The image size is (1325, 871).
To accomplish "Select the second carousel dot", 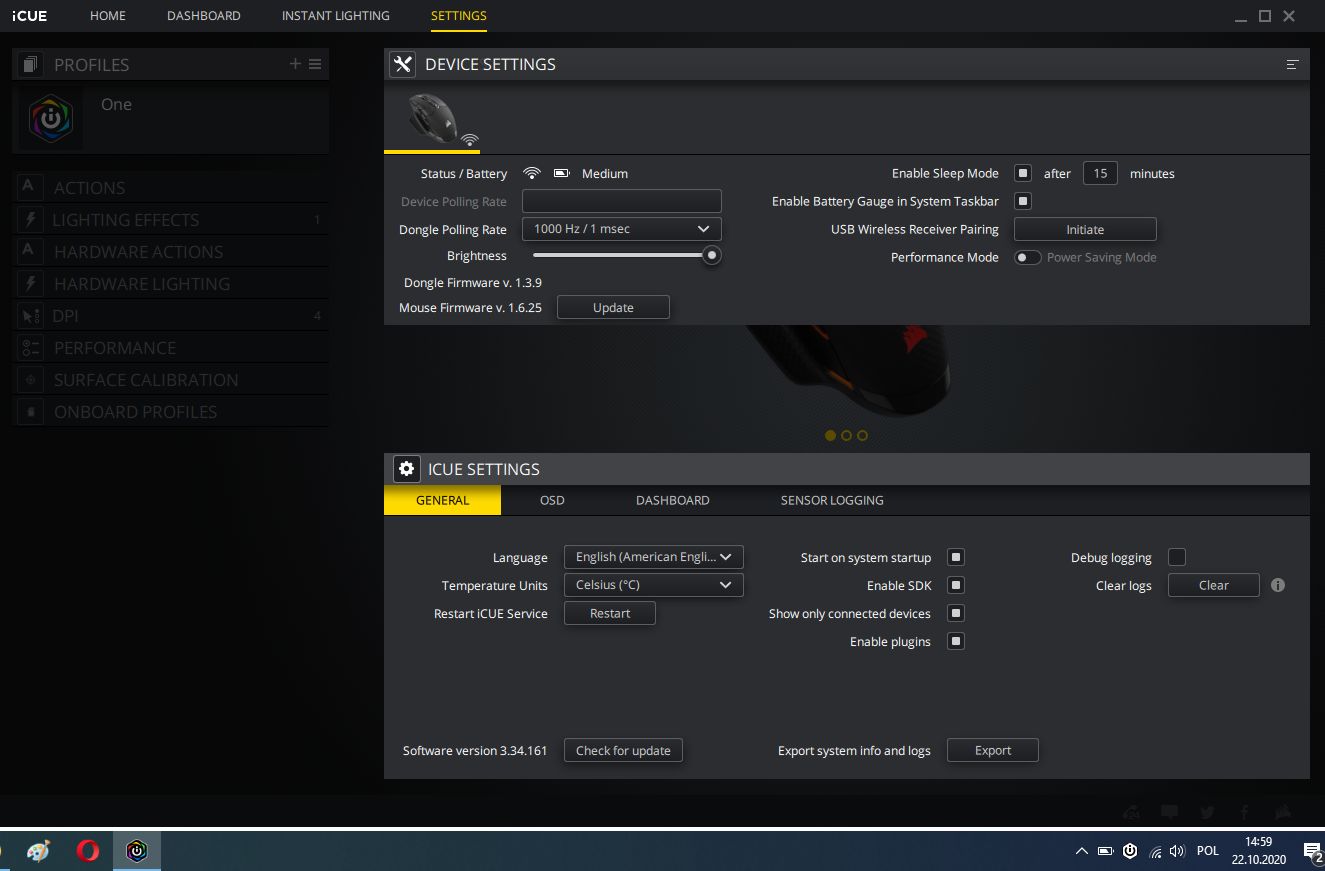I will coord(846,435).
